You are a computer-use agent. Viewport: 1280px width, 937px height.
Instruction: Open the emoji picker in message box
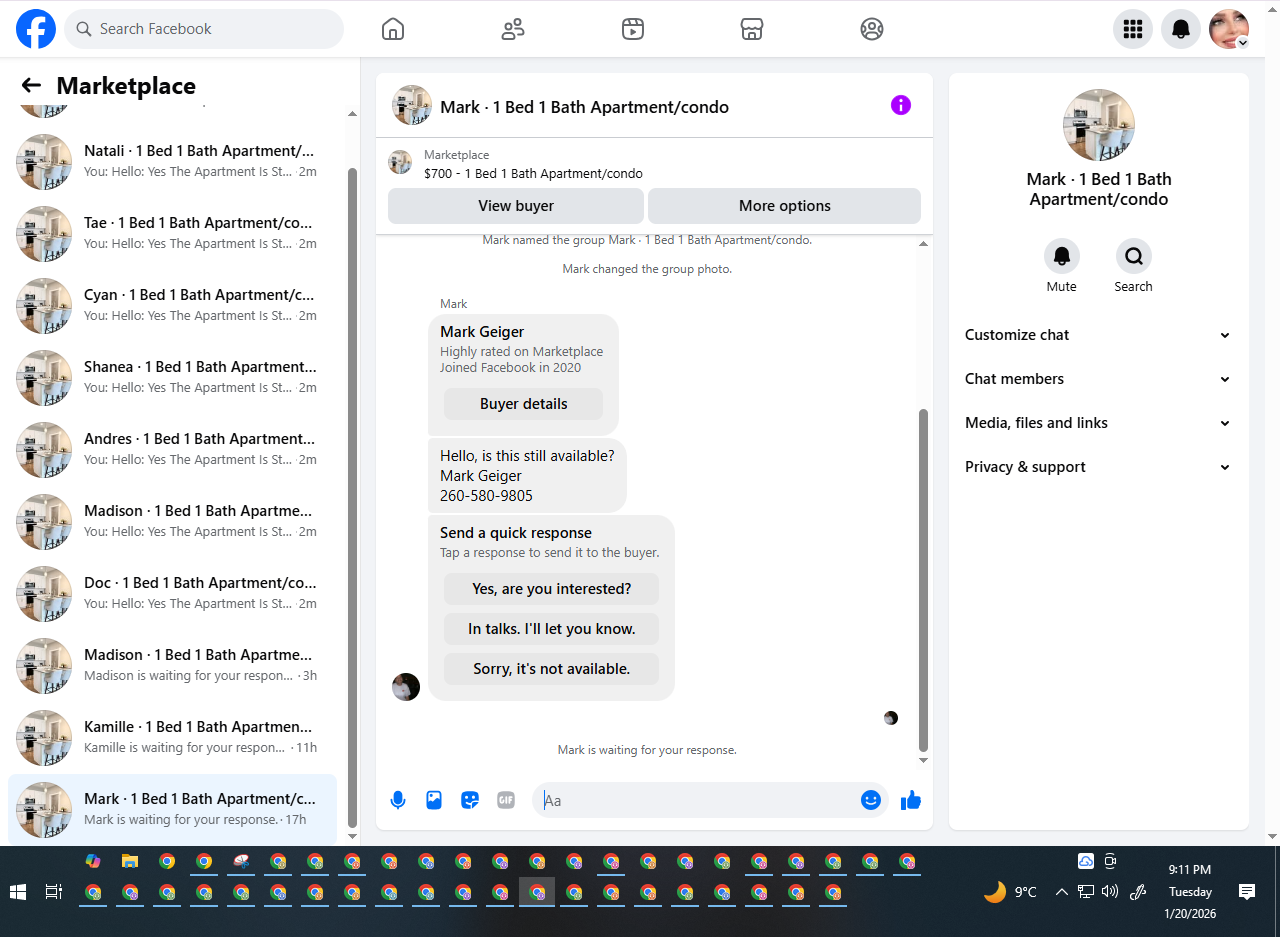(871, 800)
